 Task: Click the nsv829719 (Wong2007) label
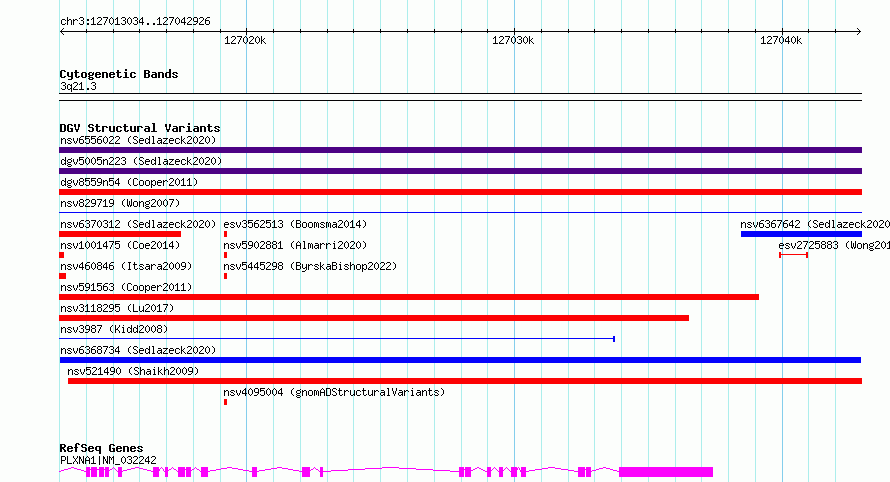120,203
